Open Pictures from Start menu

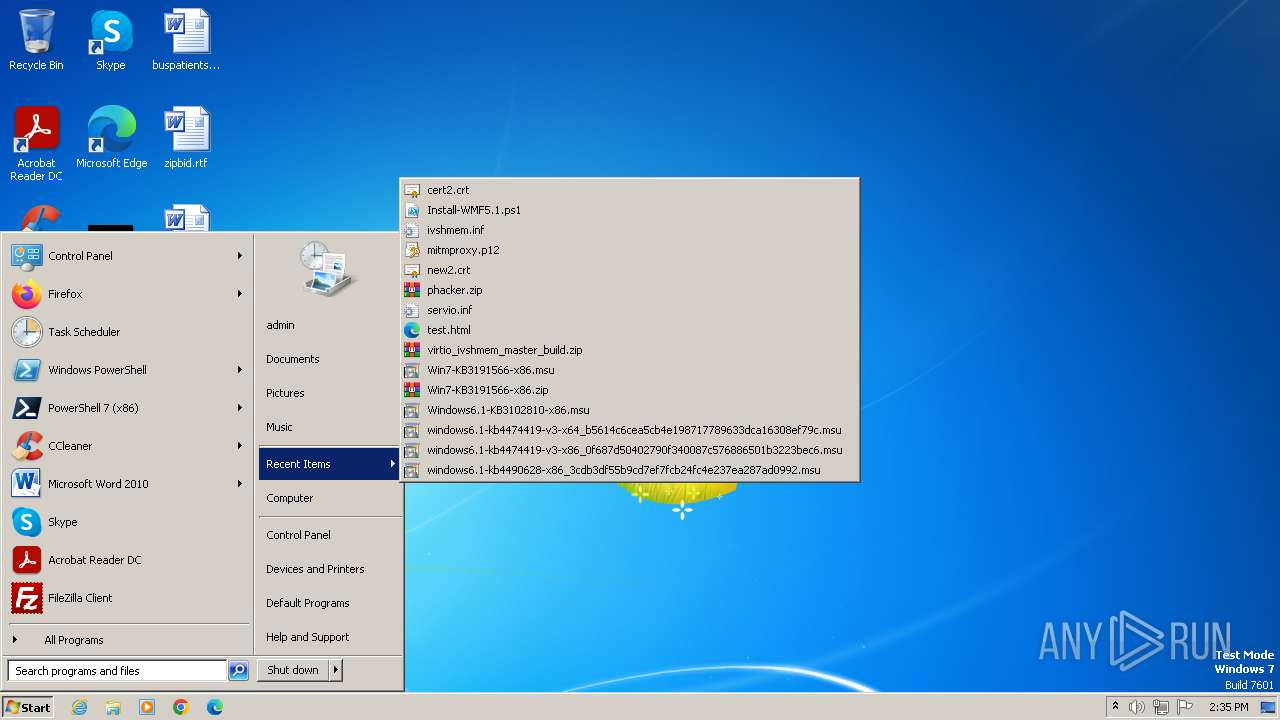329,393
